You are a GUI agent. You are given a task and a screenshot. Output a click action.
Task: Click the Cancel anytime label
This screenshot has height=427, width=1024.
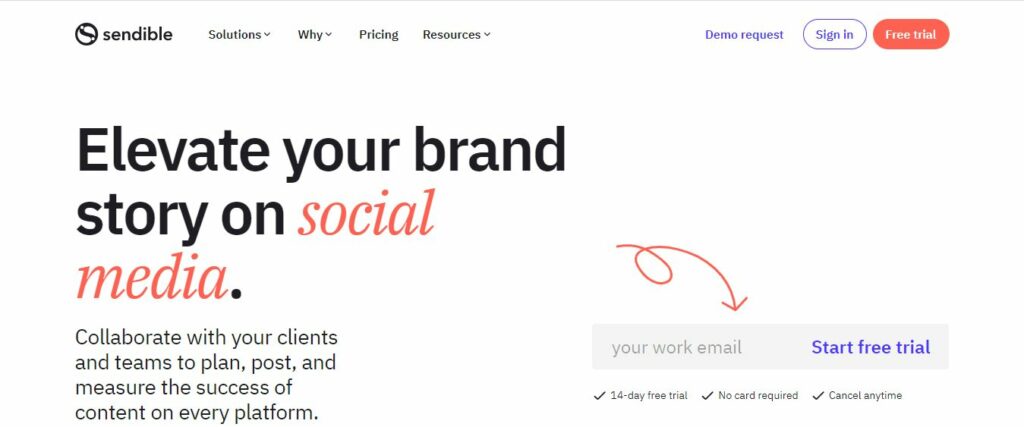(865, 396)
